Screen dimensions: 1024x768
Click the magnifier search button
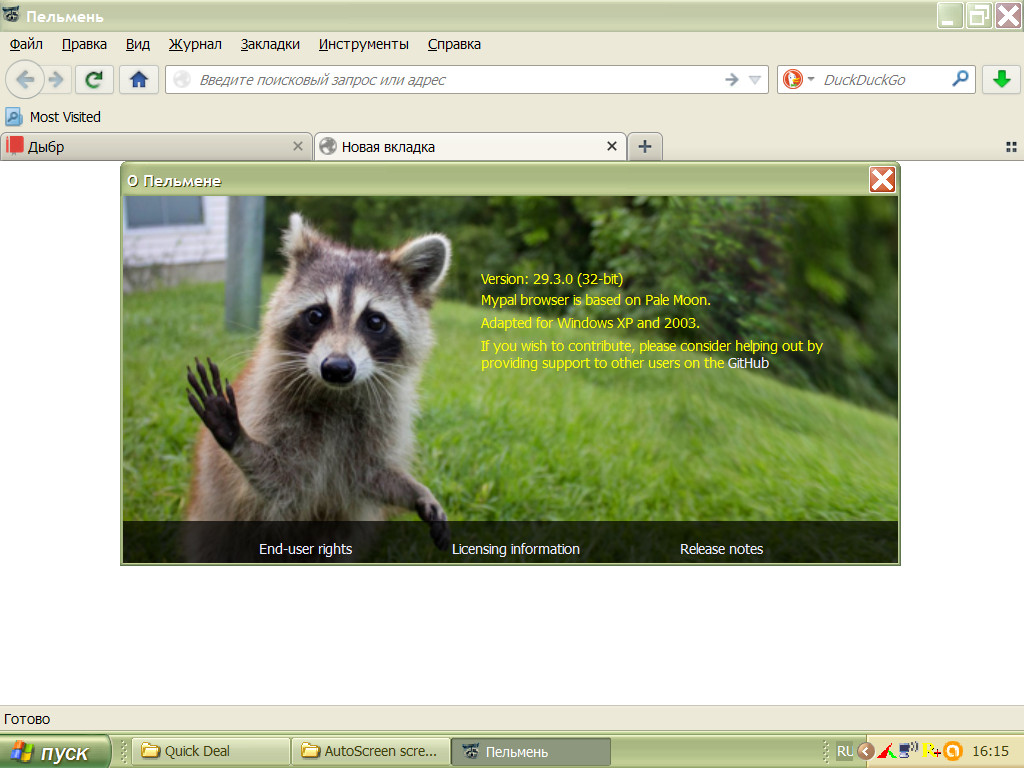pyautogui.click(x=960, y=79)
